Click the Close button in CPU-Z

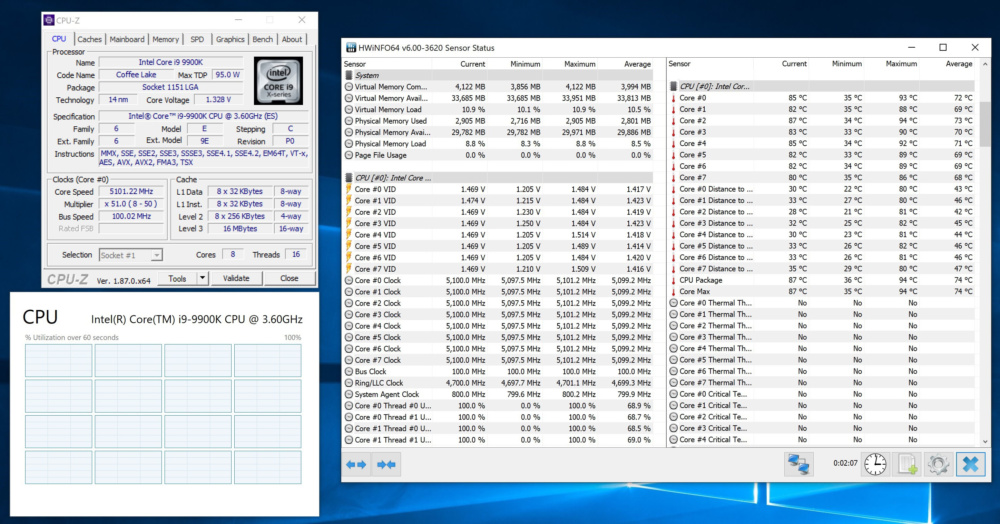point(289,279)
